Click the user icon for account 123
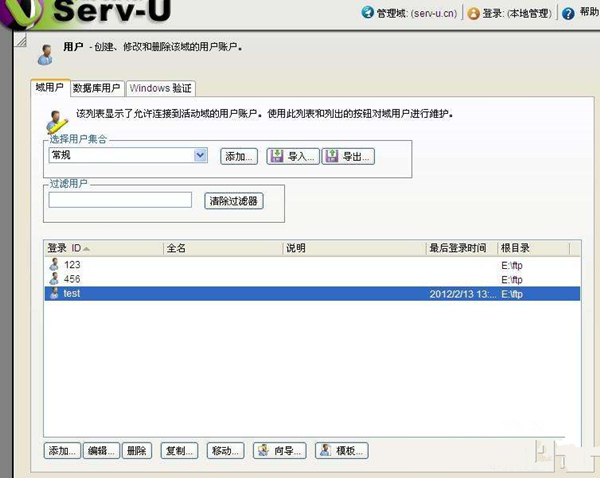Image resolution: width=600 pixels, height=478 pixels. point(54,264)
